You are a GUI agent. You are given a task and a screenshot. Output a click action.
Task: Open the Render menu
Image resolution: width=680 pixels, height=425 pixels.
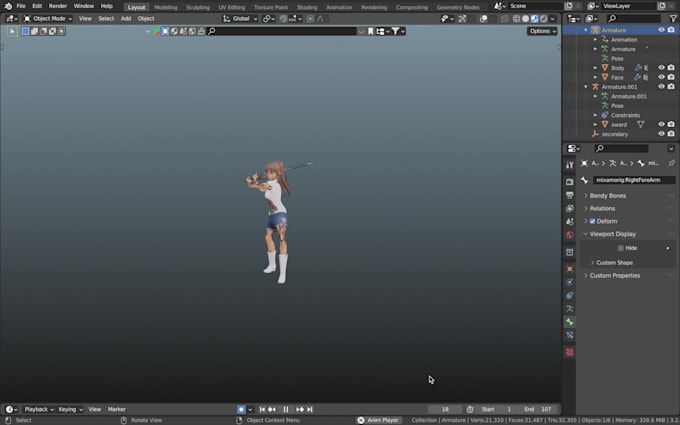58,6
